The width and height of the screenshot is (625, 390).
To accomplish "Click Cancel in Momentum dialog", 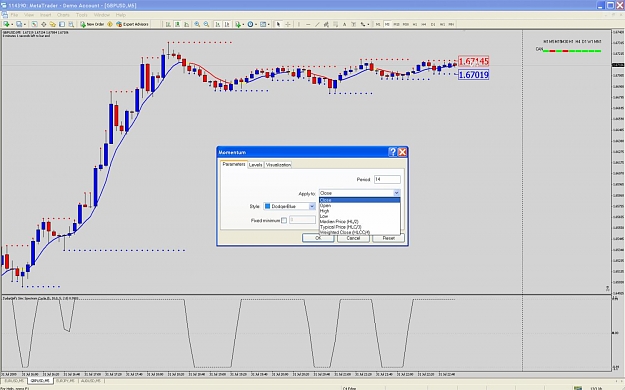I will click(353, 238).
